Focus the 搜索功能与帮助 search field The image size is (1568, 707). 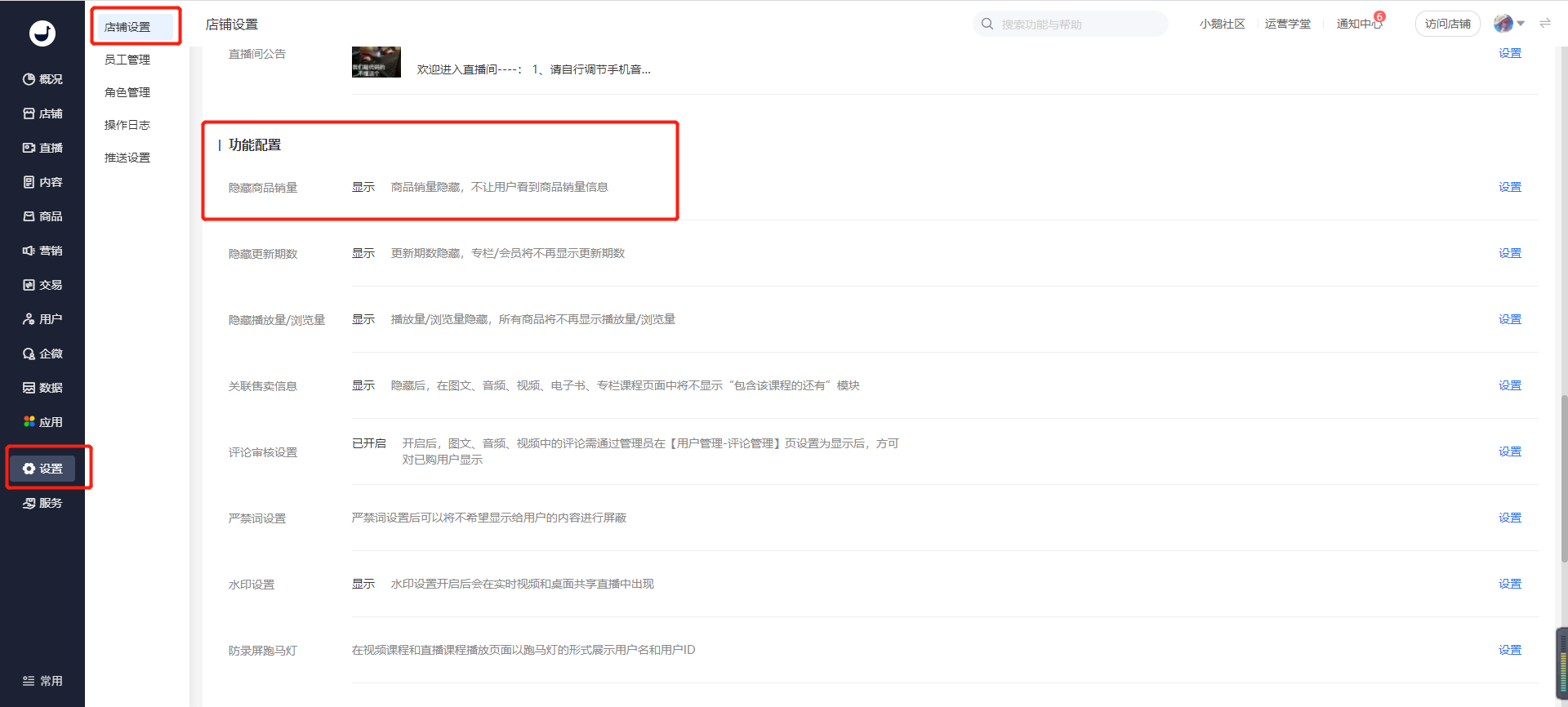click(1071, 24)
